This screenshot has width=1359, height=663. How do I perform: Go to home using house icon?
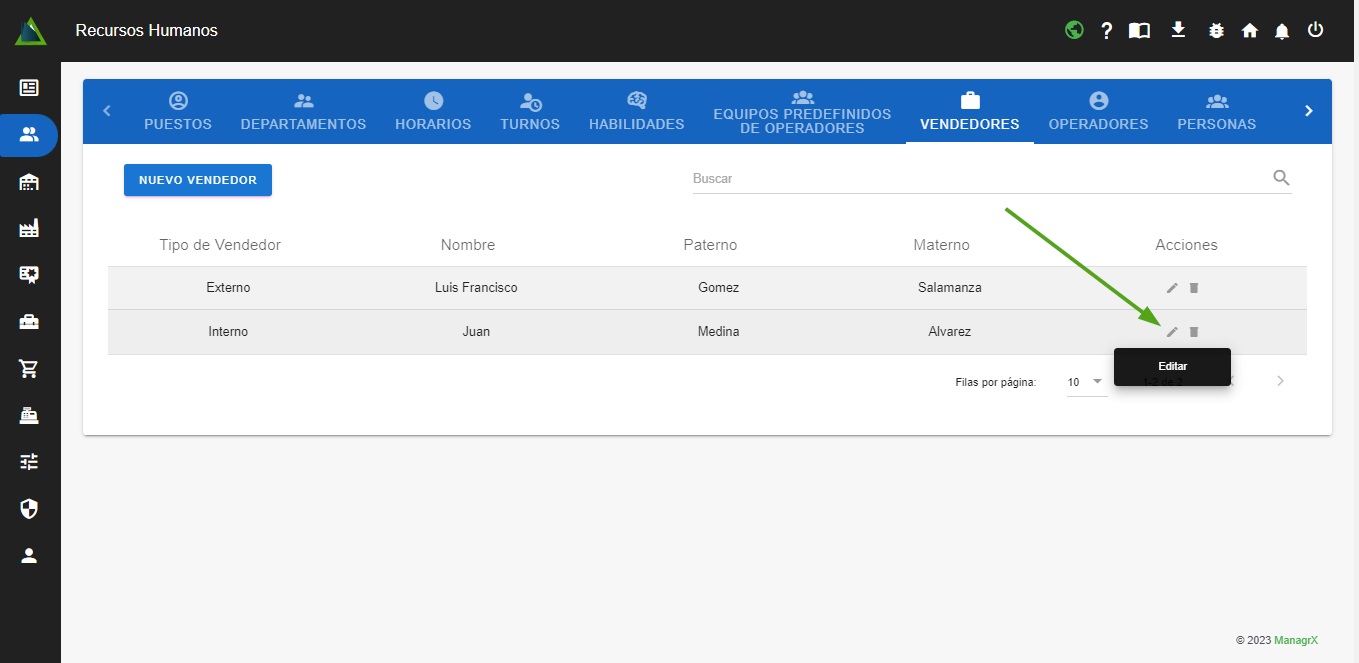(x=1249, y=31)
